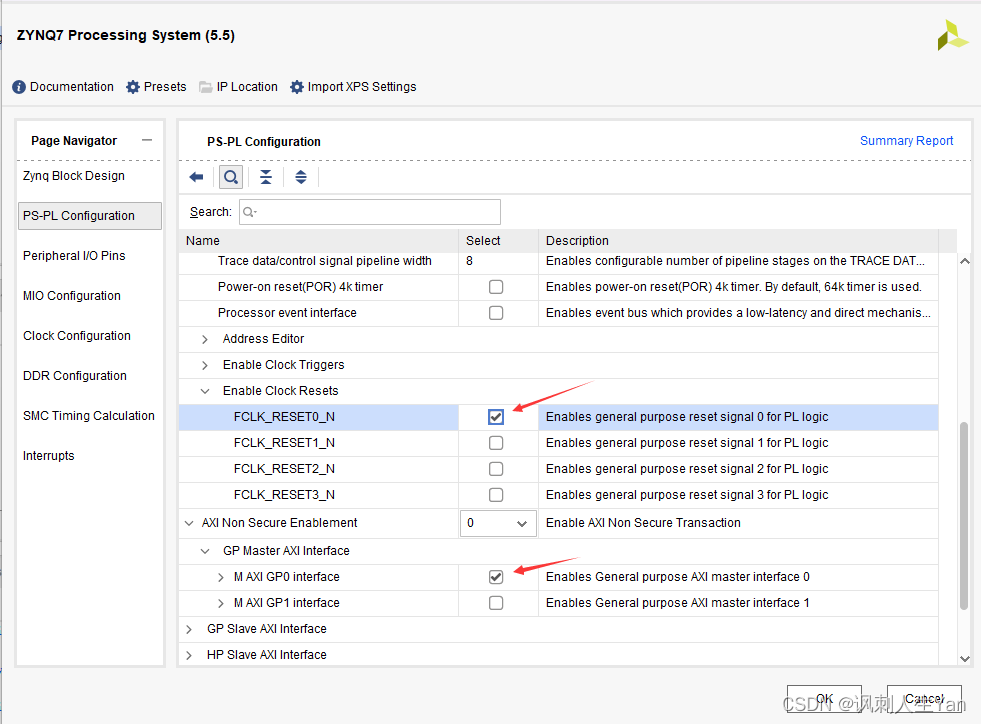Collapse Enable Clock Resets group
This screenshot has width=981, height=724.
click(205, 391)
